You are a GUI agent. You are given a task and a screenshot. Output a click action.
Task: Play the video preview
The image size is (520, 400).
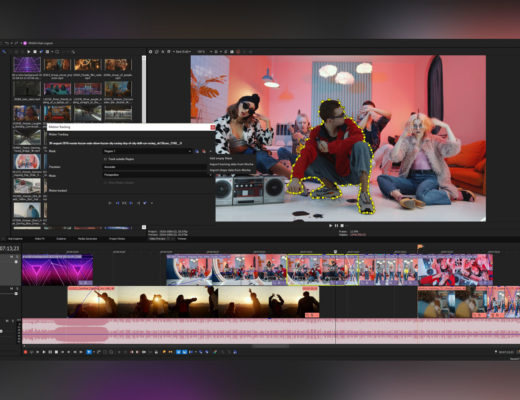click(x=331, y=226)
